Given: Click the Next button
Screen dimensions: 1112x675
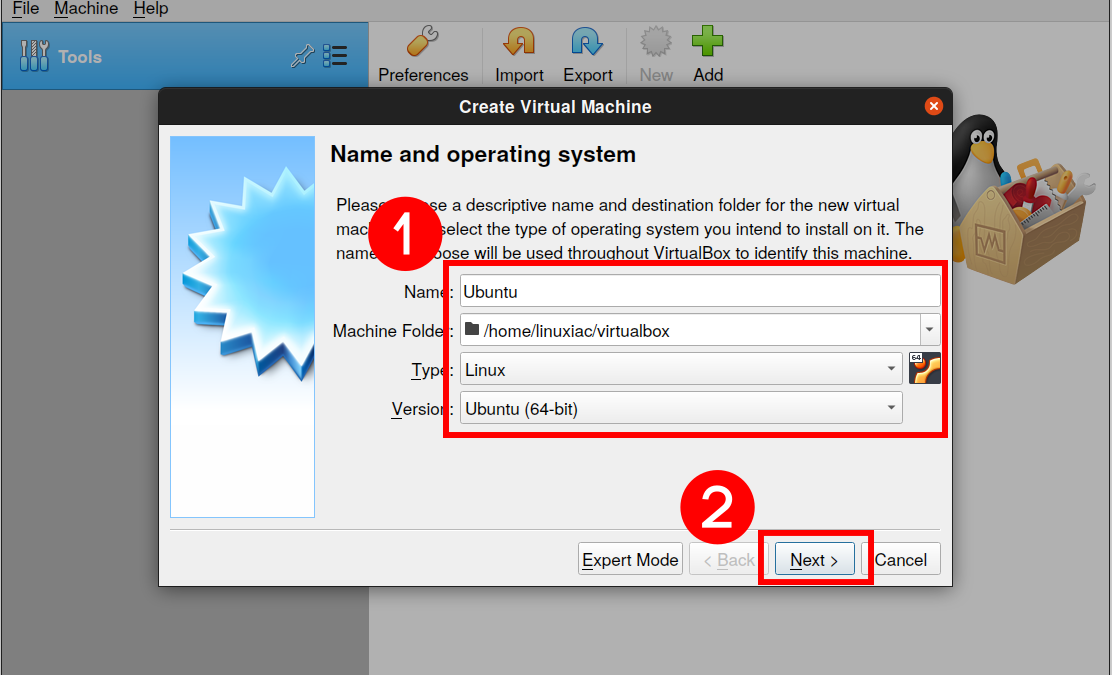Looking at the screenshot, I should tap(814, 560).
